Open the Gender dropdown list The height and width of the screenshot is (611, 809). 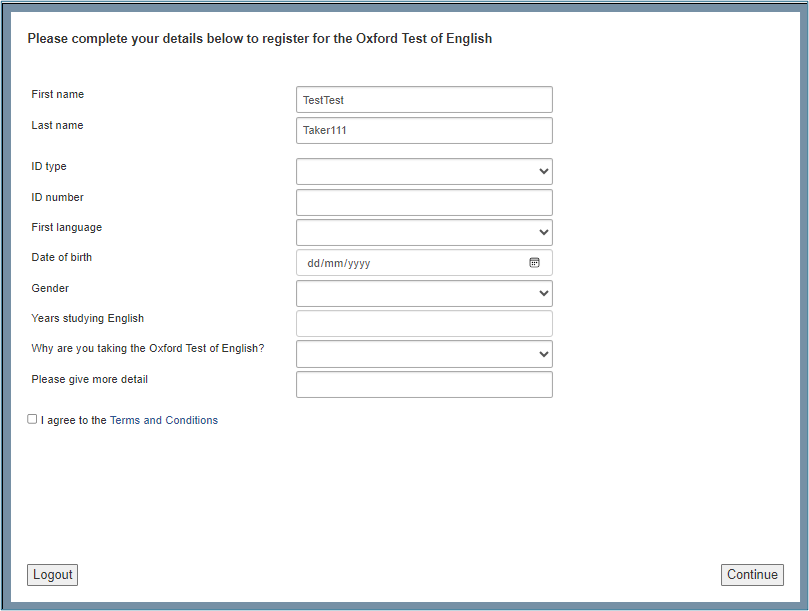424,294
